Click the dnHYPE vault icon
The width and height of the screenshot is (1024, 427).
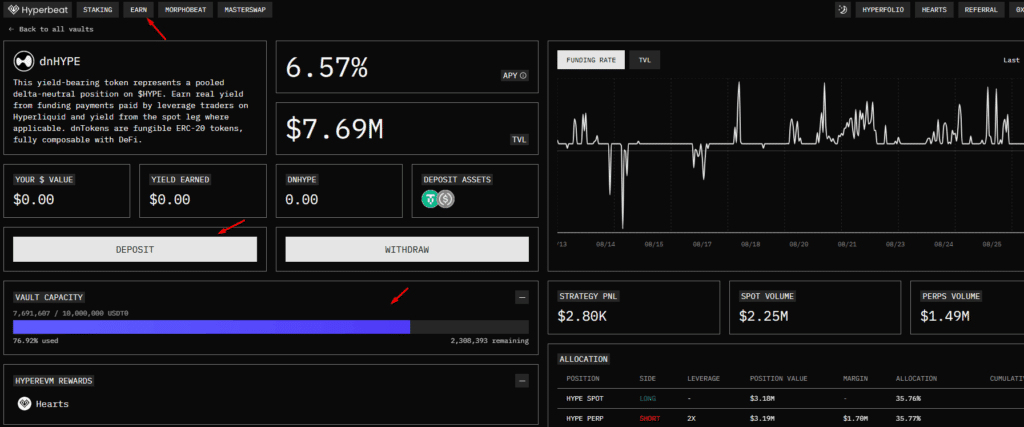[24, 61]
